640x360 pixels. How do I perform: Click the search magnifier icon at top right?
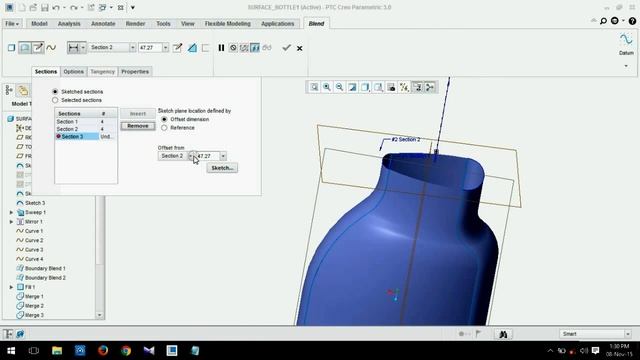(603, 21)
